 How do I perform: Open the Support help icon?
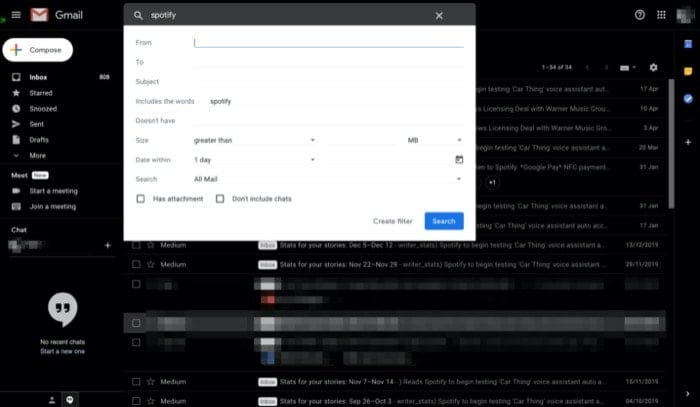pos(640,15)
